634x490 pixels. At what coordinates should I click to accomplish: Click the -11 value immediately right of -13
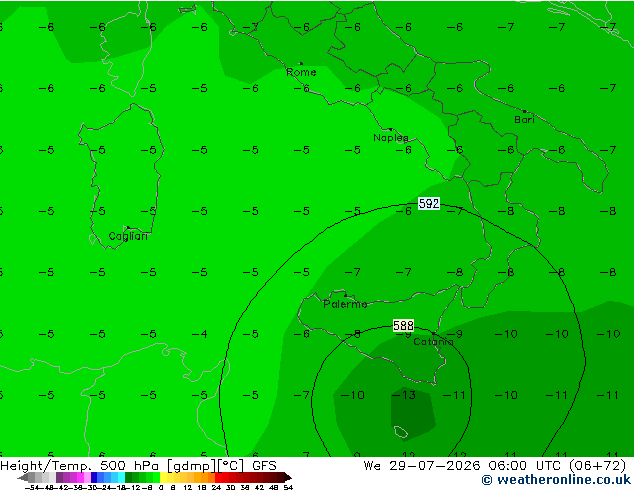[454, 395]
